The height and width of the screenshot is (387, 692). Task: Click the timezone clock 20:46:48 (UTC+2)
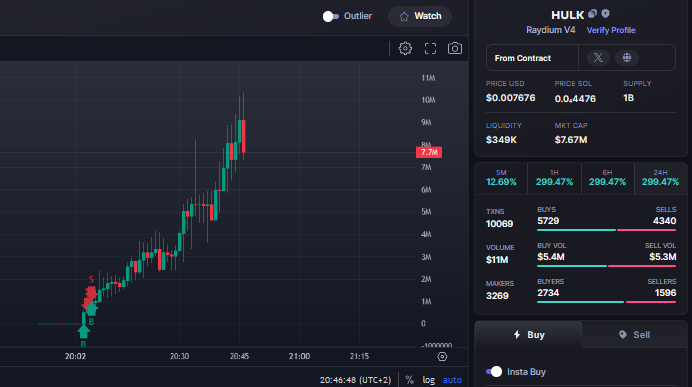pyautogui.click(x=355, y=379)
